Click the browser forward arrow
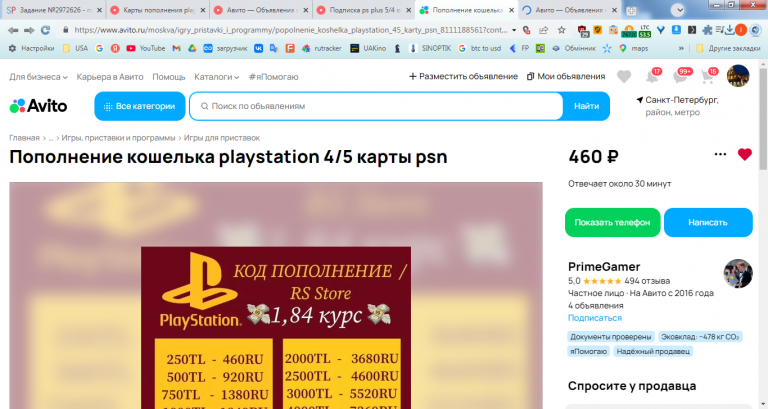The width and height of the screenshot is (768, 409). [29, 30]
